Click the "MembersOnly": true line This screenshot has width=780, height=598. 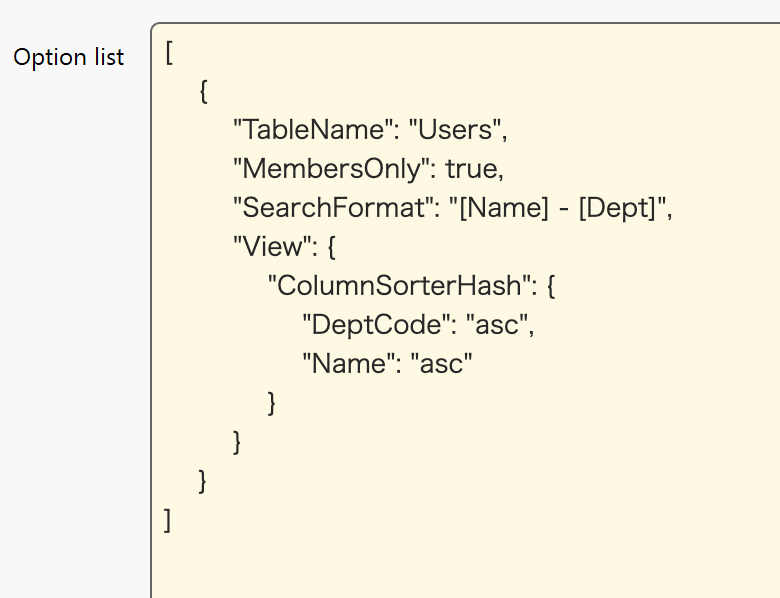tap(369, 169)
